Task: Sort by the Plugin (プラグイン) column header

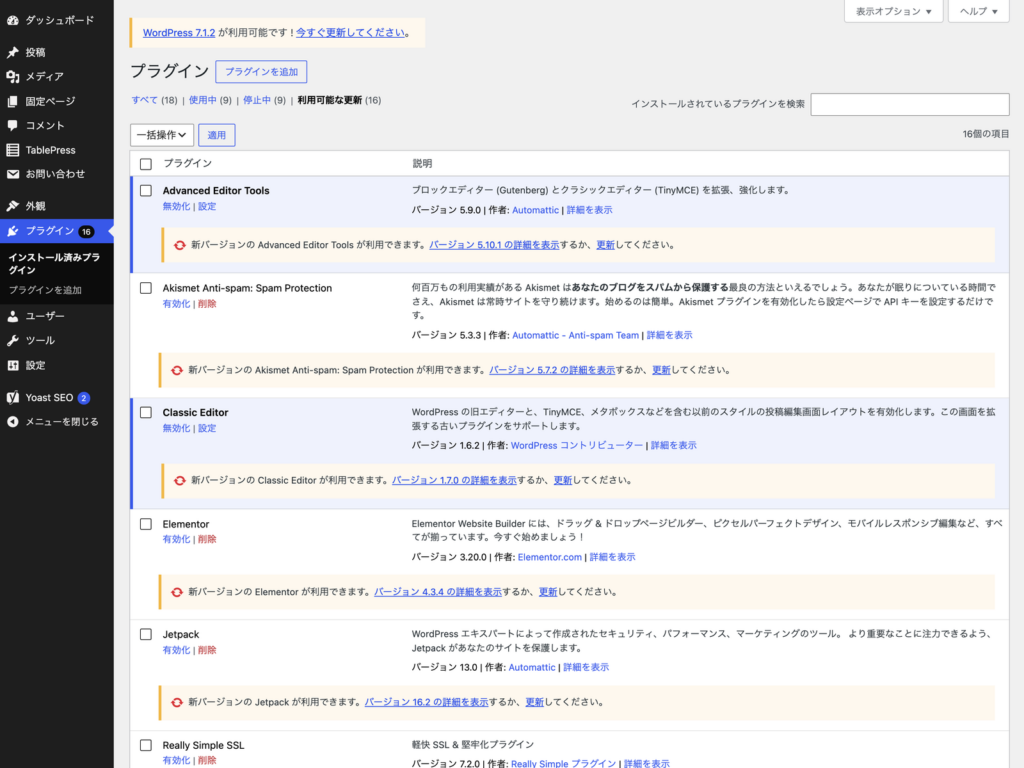Action: point(187,163)
